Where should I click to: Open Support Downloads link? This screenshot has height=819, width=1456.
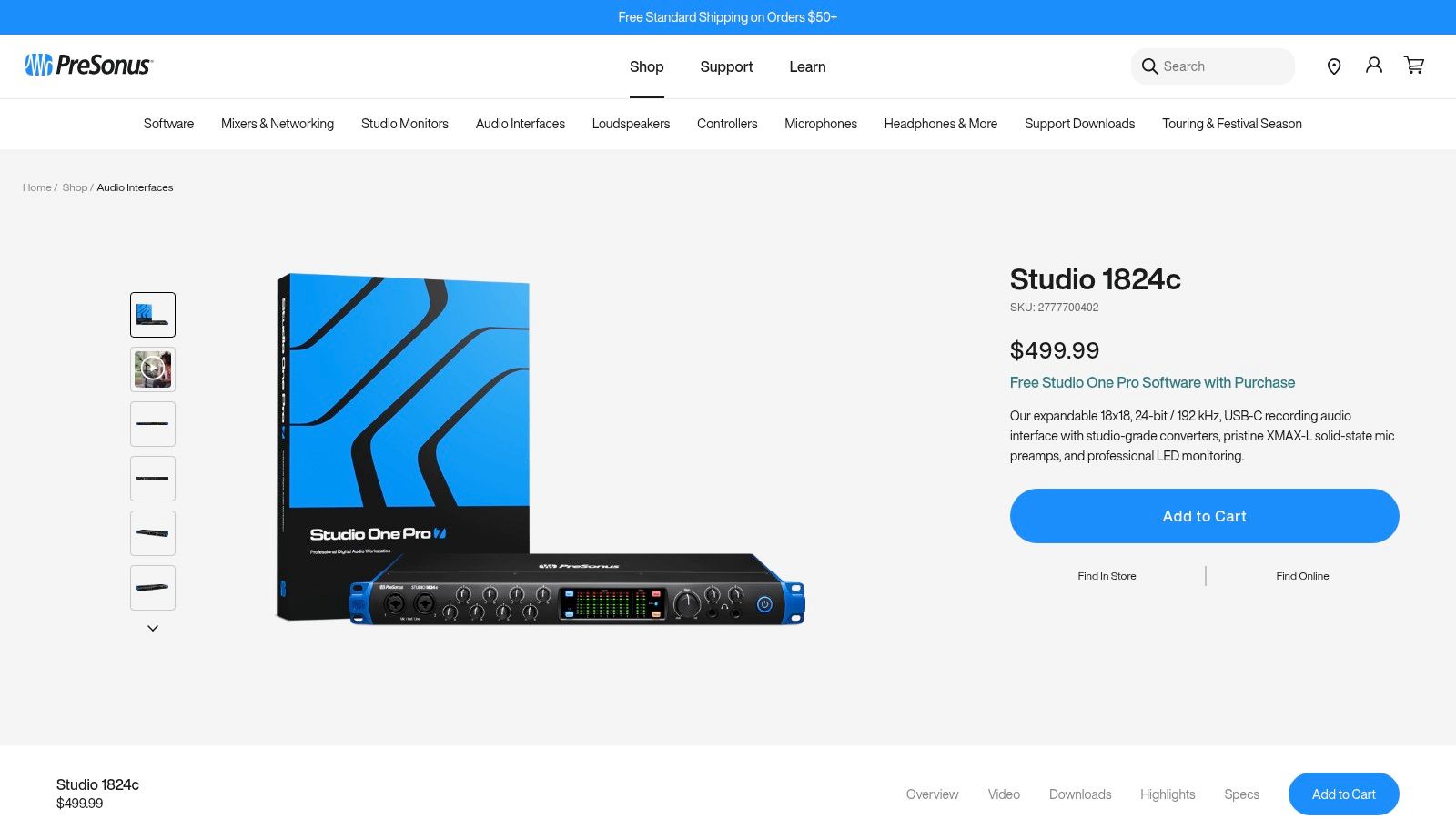pyautogui.click(x=1080, y=124)
